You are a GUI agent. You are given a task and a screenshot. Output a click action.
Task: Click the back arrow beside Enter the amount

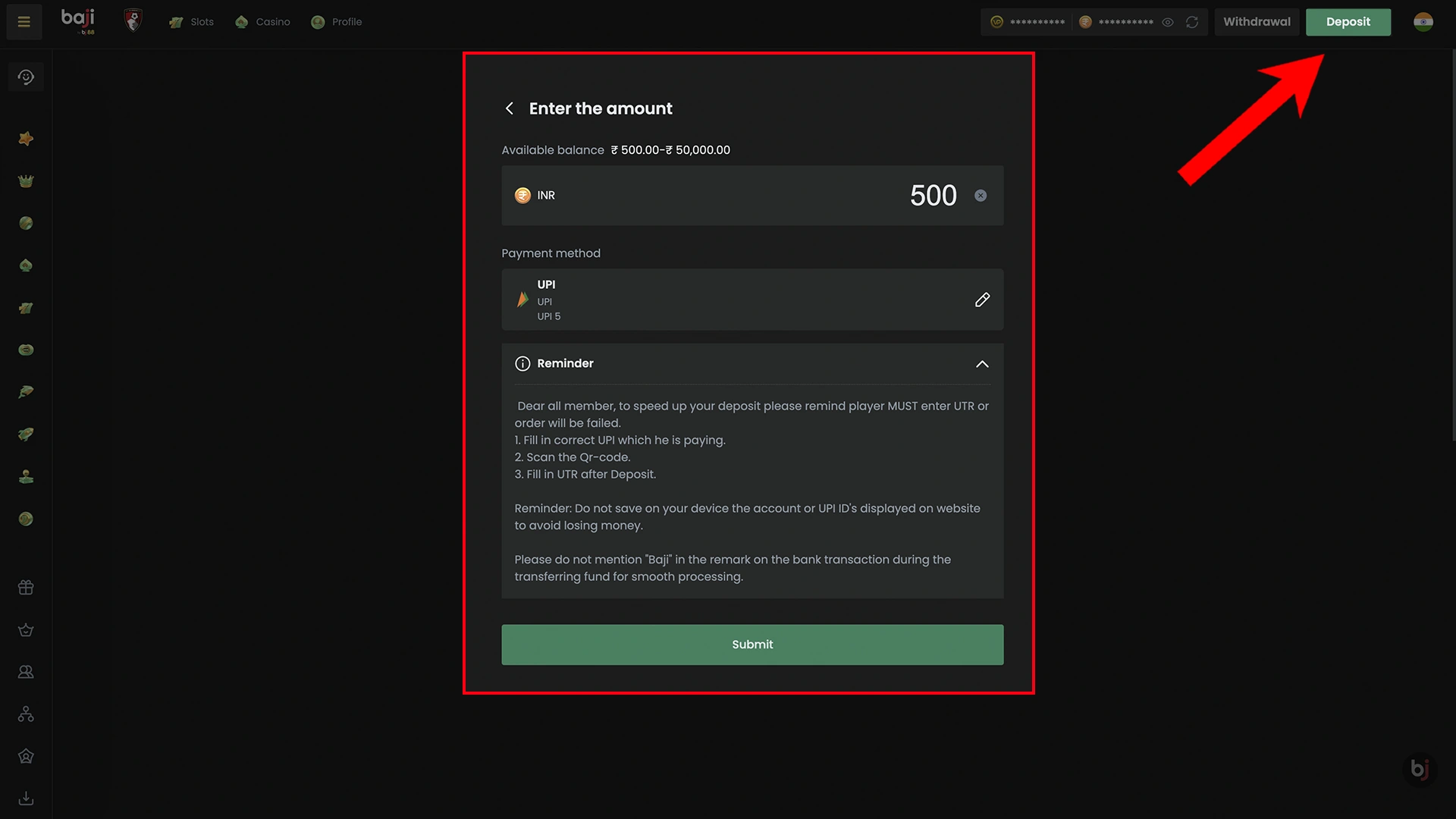(x=510, y=108)
